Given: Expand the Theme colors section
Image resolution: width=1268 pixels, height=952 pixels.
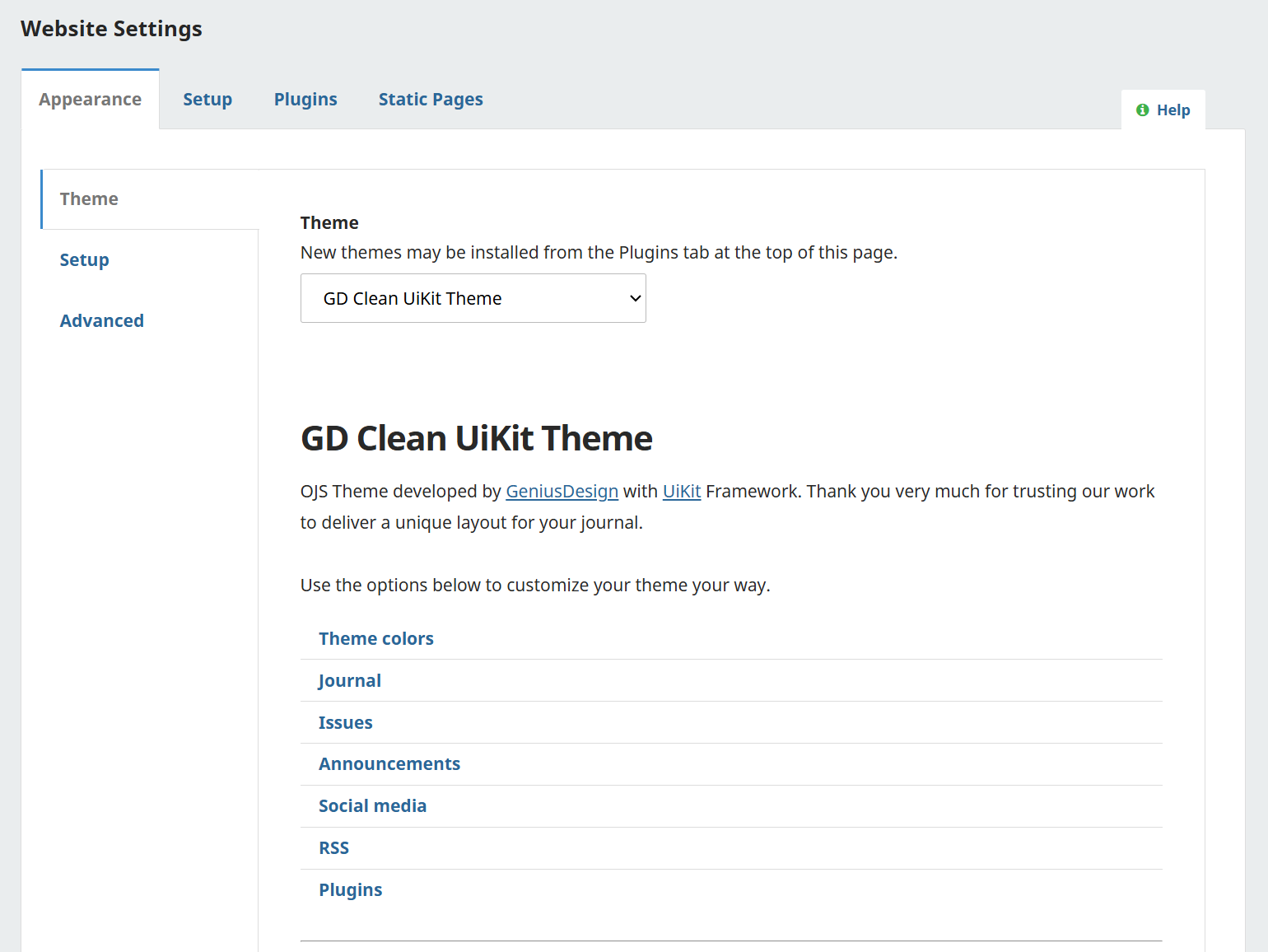Looking at the screenshot, I should (376, 639).
